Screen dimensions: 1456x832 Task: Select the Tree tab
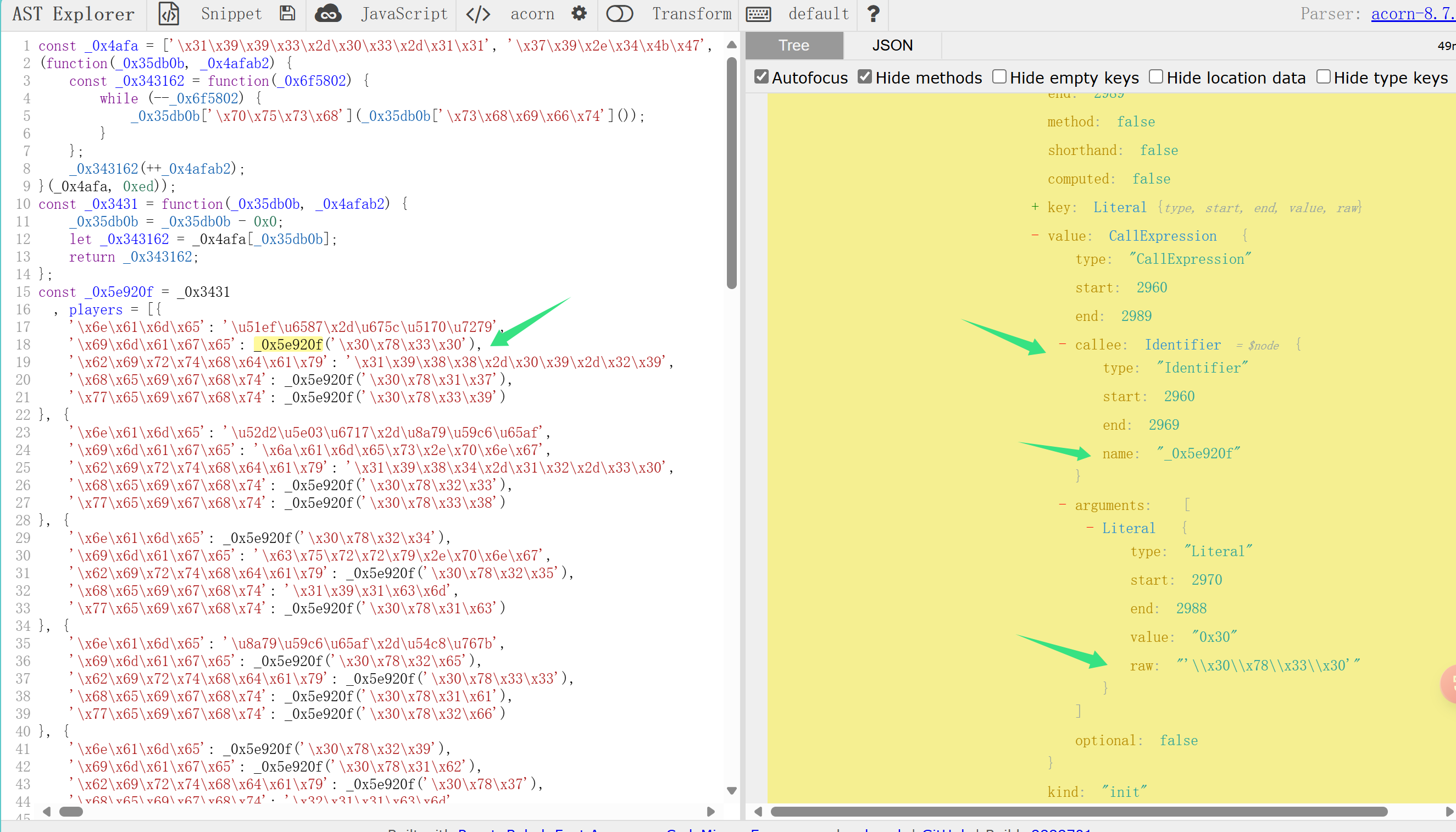point(794,45)
